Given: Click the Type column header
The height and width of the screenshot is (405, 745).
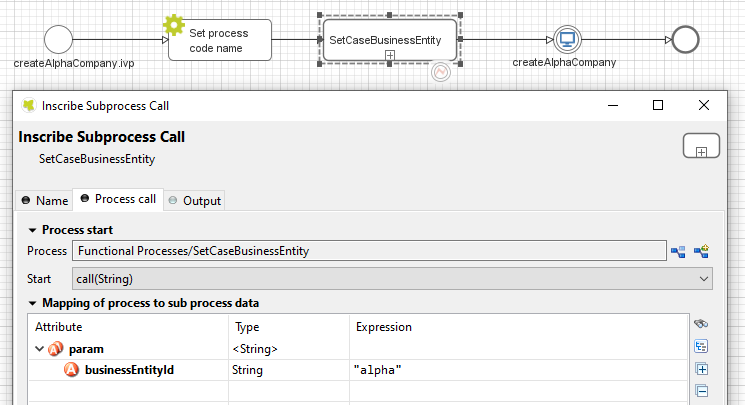Looking at the screenshot, I should [x=289, y=327].
